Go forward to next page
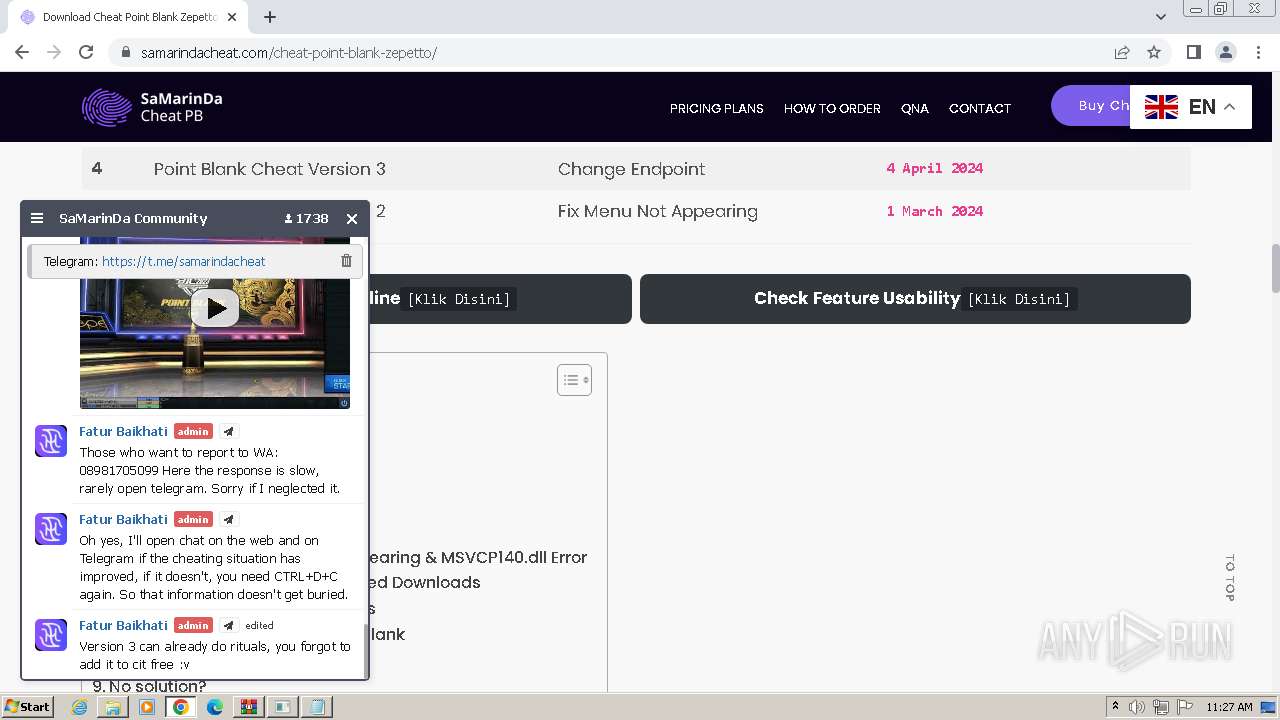 tap(54, 52)
